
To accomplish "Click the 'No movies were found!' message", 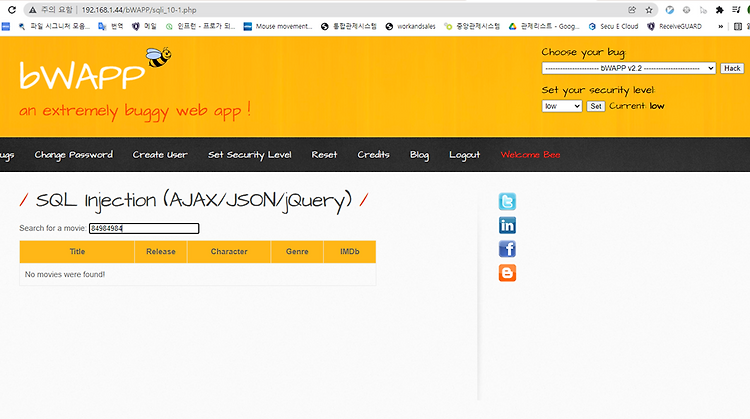I will (x=65, y=275).
